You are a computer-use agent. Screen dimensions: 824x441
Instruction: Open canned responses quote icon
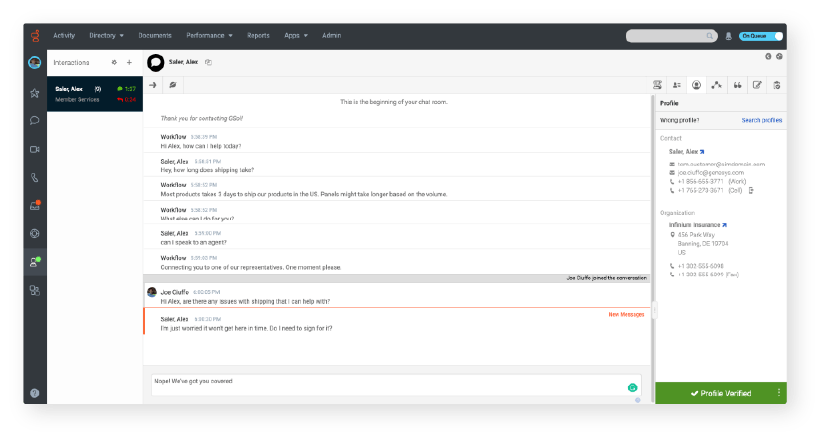737,85
